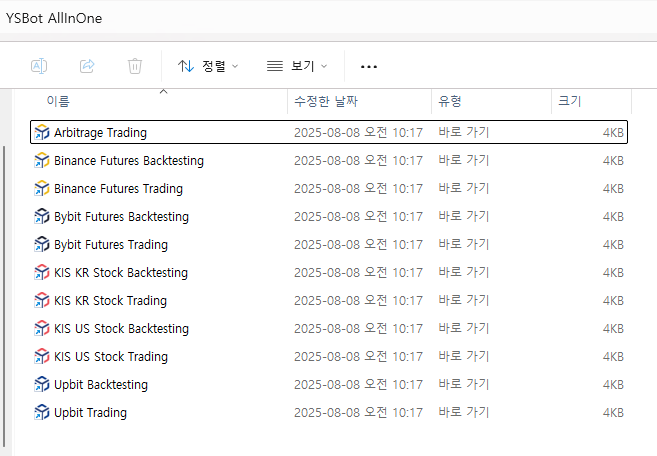
Task: Click the KIS US Stock Backtesting icon
Action: 41,329
